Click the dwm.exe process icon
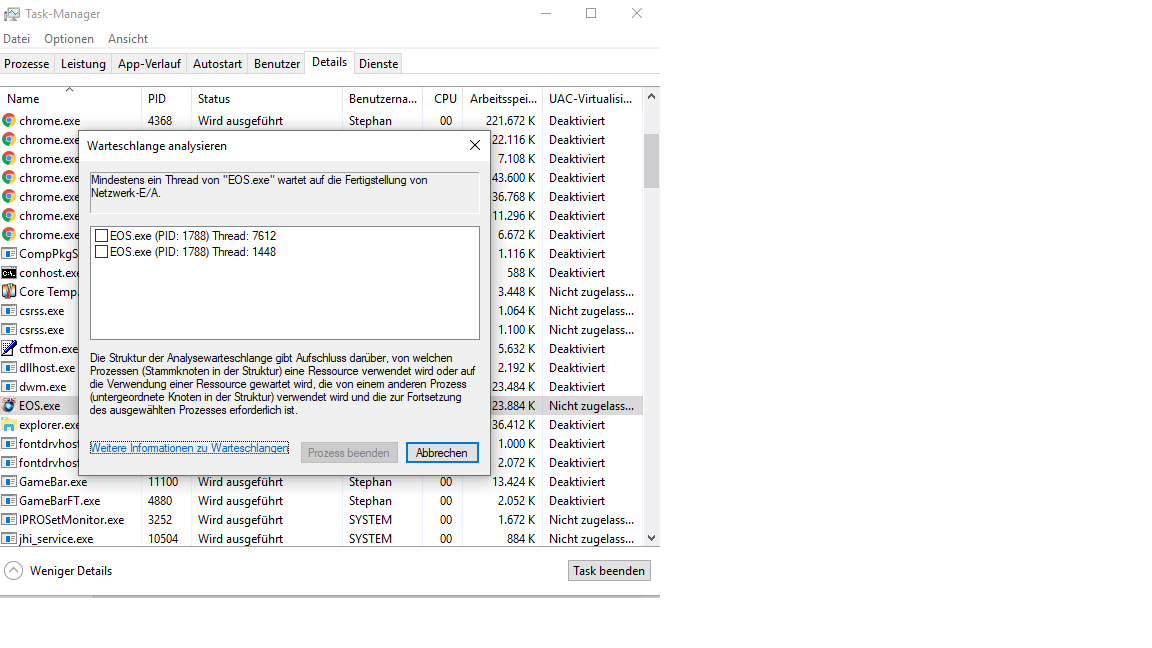 pyautogui.click(x=9, y=386)
